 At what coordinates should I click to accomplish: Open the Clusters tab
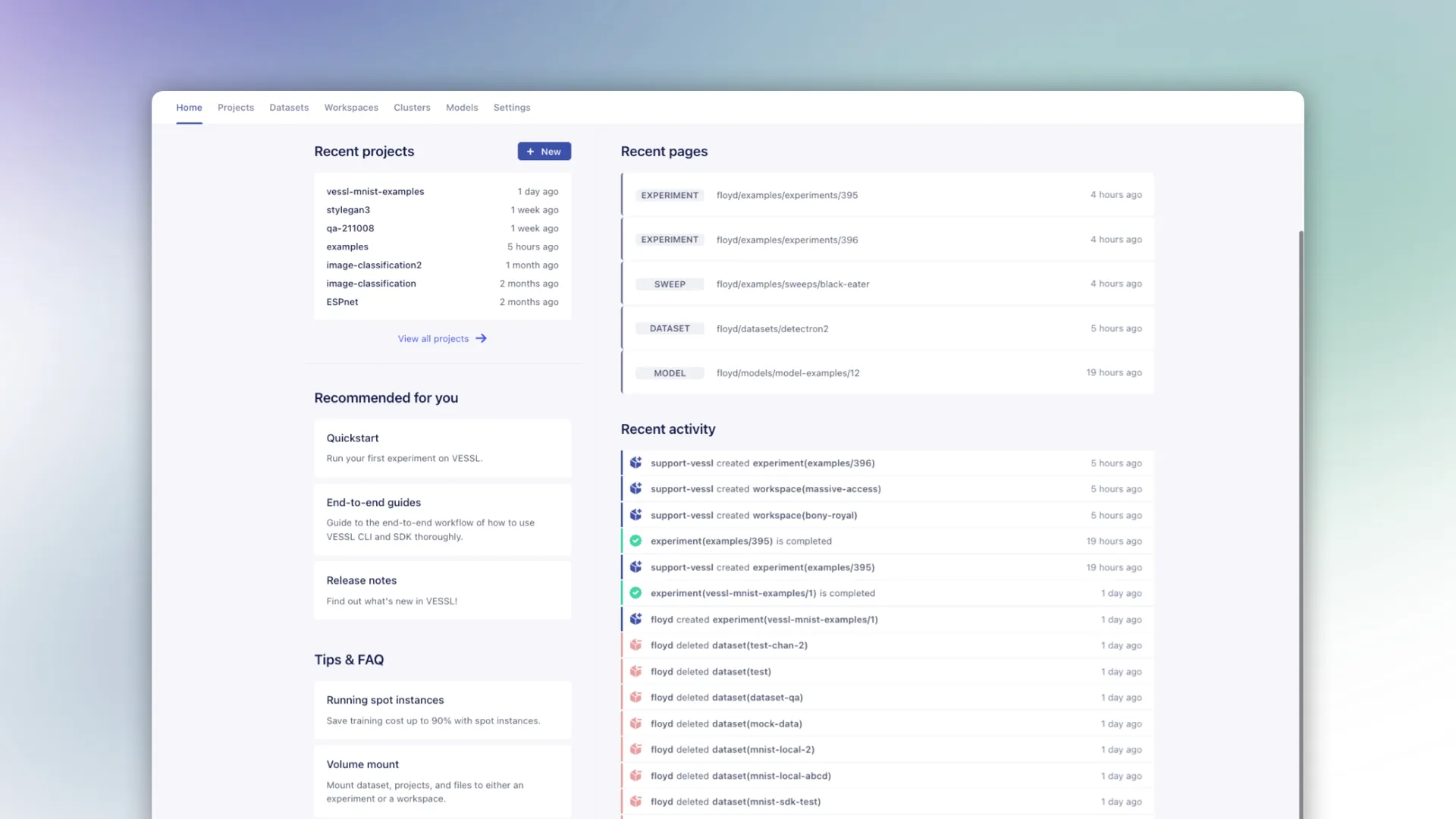412,108
